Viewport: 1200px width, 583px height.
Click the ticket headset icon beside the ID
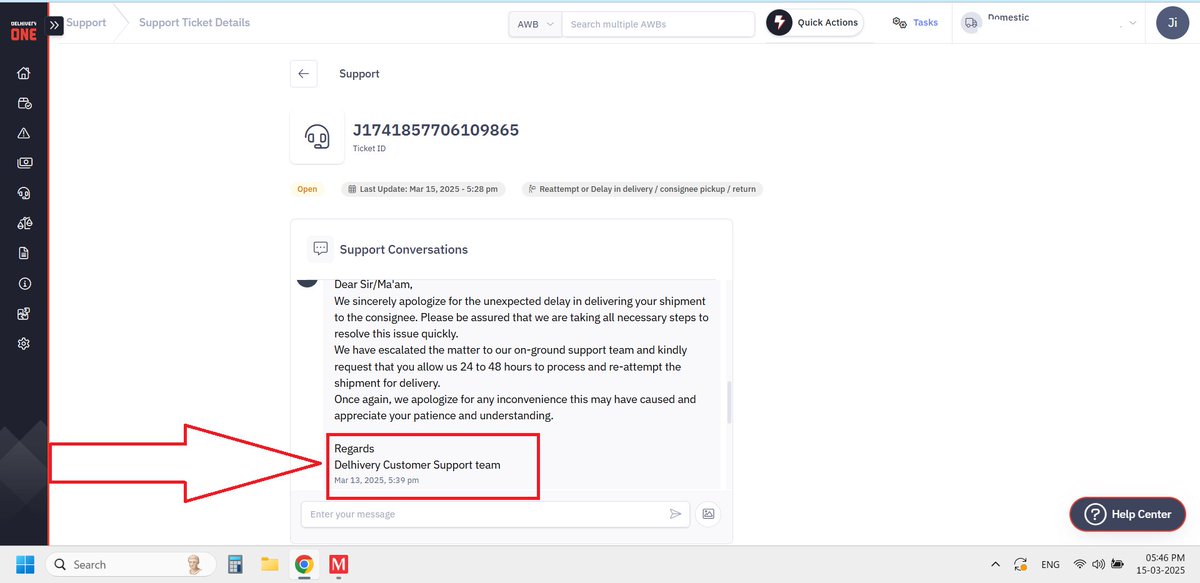[x=317, y=137]
